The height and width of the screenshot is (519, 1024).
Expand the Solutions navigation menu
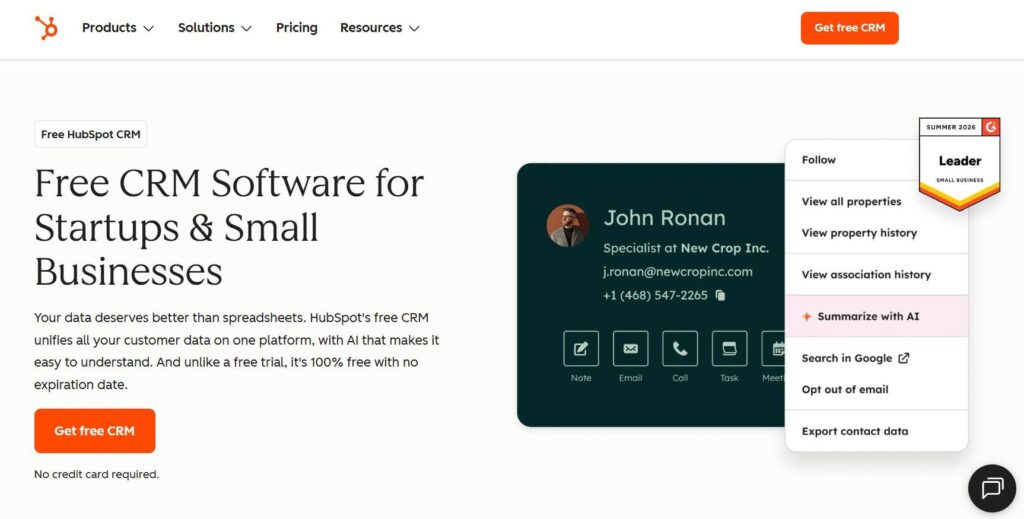[x=214, y=28]
